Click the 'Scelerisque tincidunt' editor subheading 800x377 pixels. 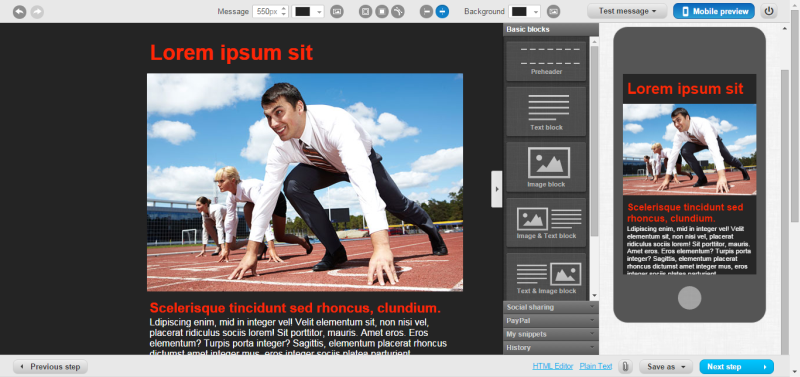295,308
